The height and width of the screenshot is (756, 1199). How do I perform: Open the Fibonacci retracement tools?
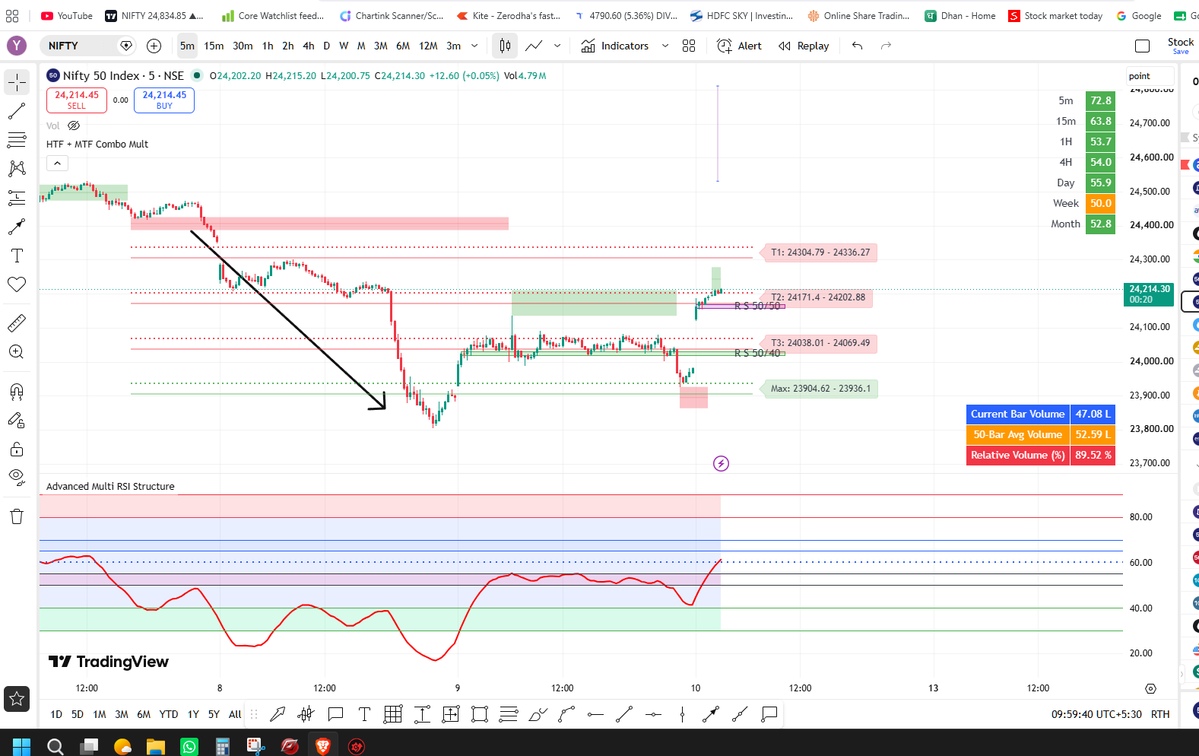(x=17, y=140)
